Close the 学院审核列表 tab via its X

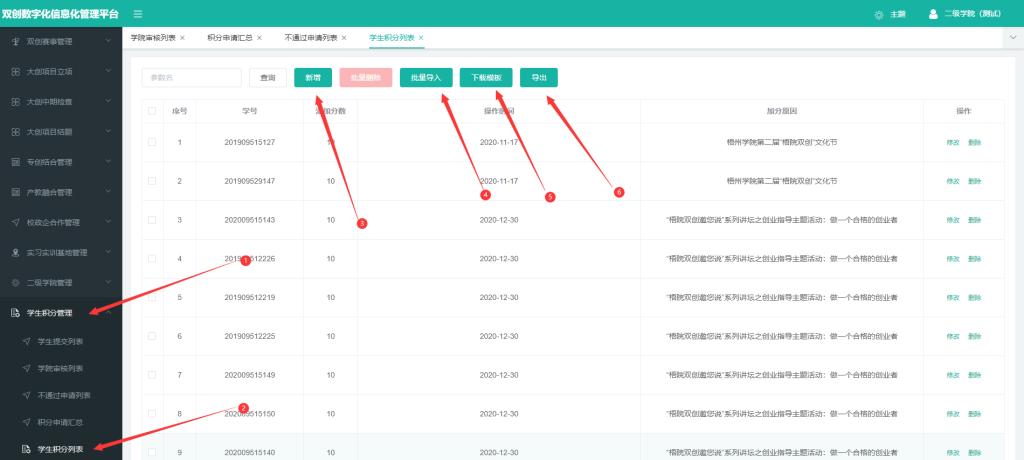[x=182, y=38]
